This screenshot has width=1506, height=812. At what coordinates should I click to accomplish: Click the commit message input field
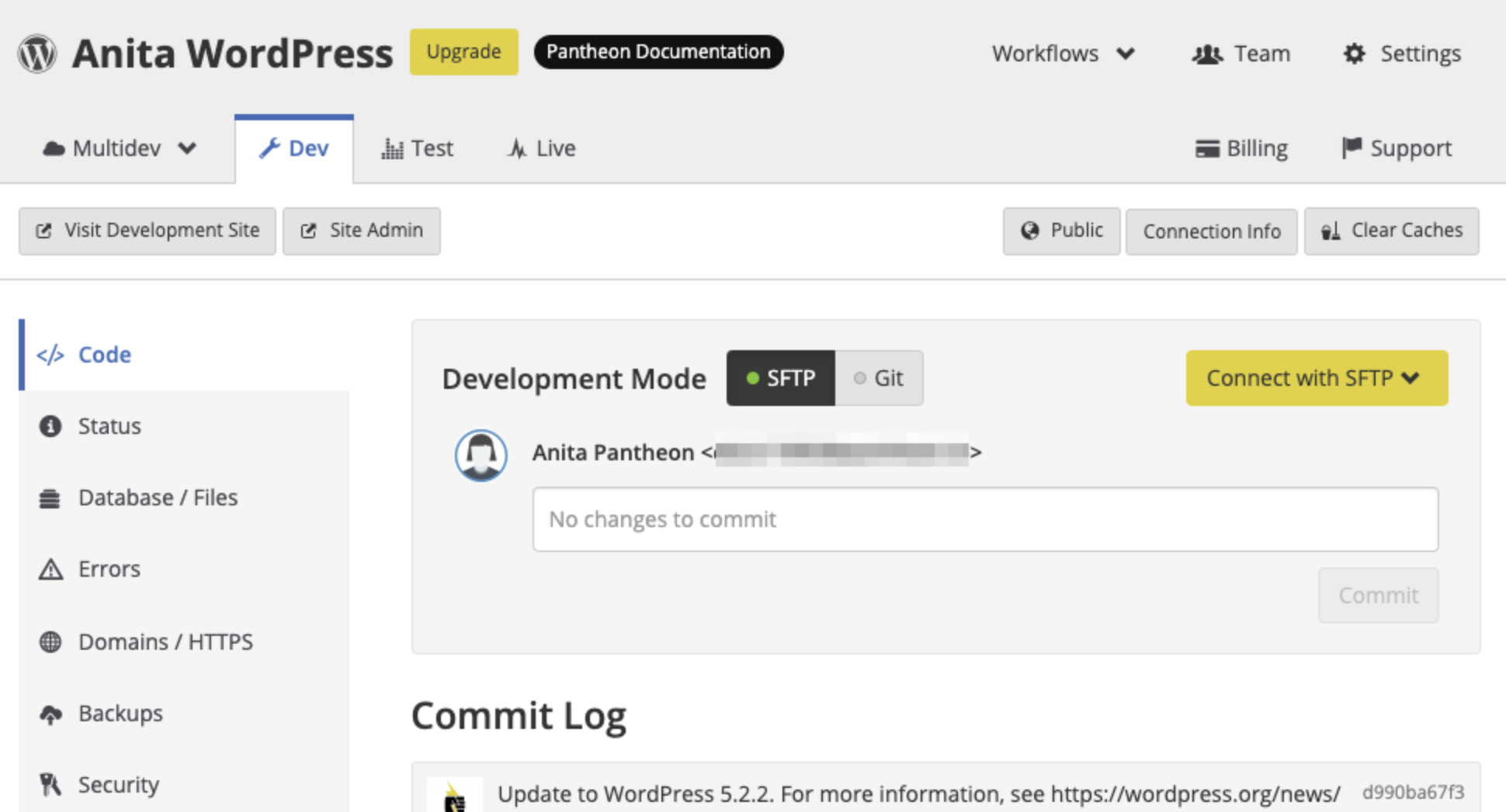click(x=984, y=519)
